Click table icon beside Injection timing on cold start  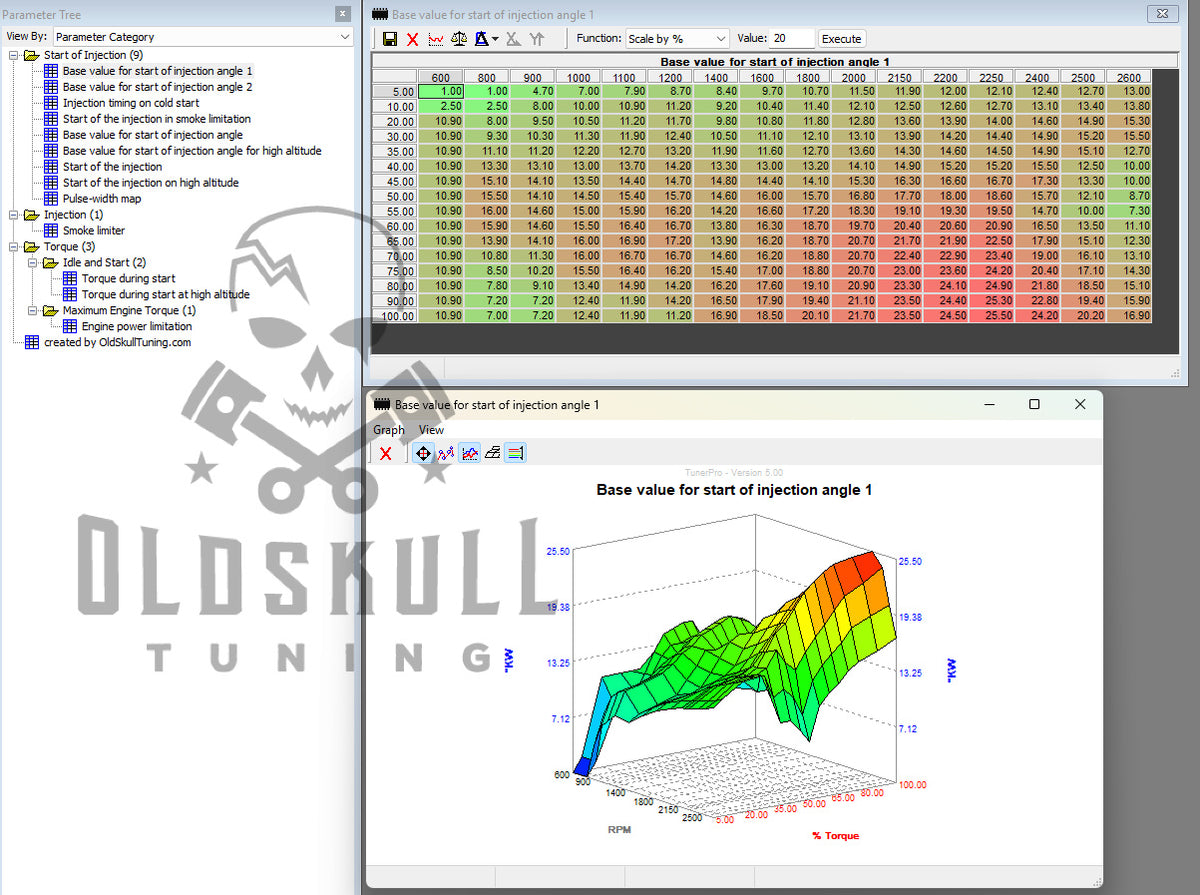coord(51,103)
